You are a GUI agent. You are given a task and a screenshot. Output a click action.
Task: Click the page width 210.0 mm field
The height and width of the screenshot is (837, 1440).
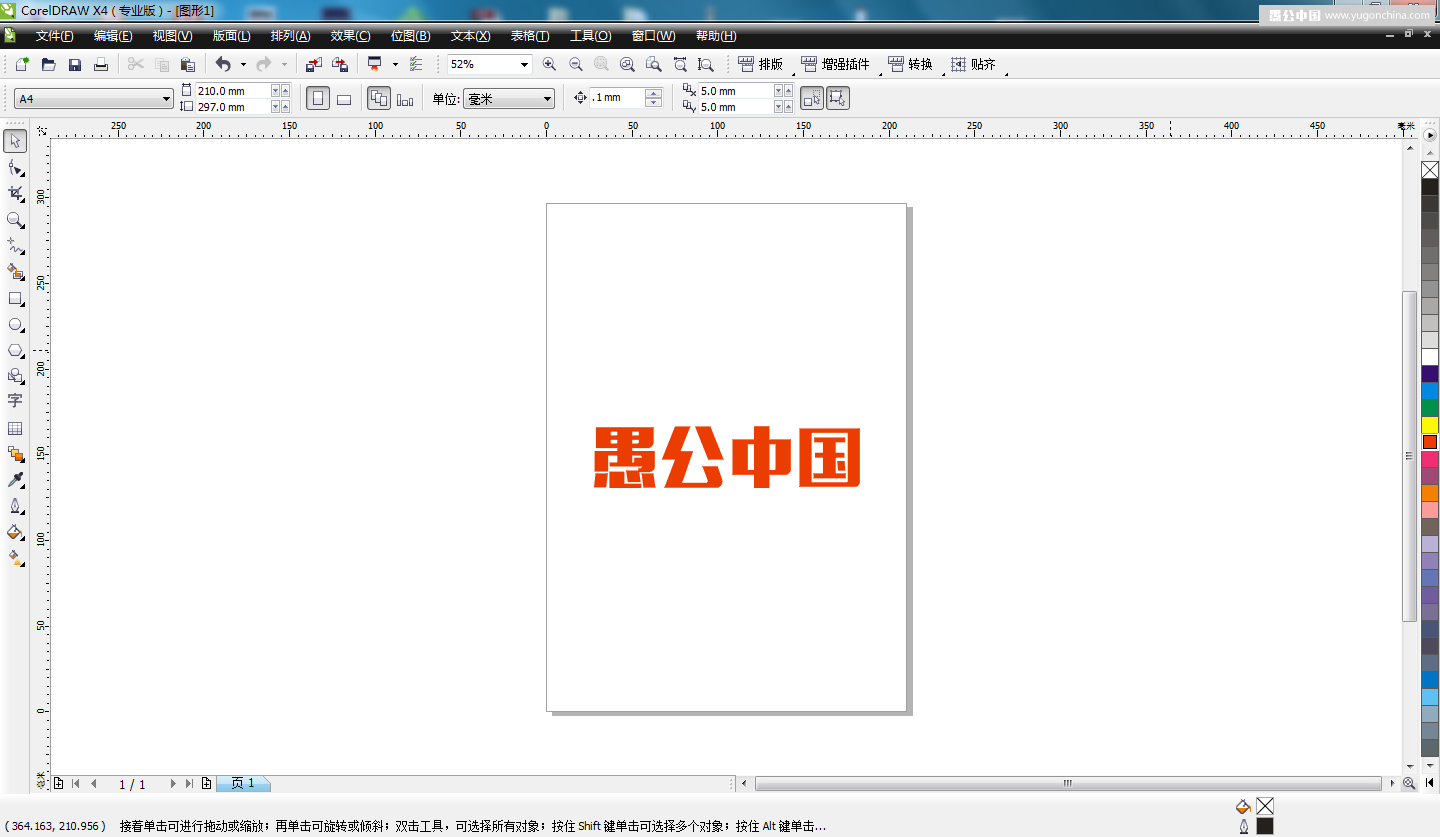pyautogui.click(x=233, y=91)
